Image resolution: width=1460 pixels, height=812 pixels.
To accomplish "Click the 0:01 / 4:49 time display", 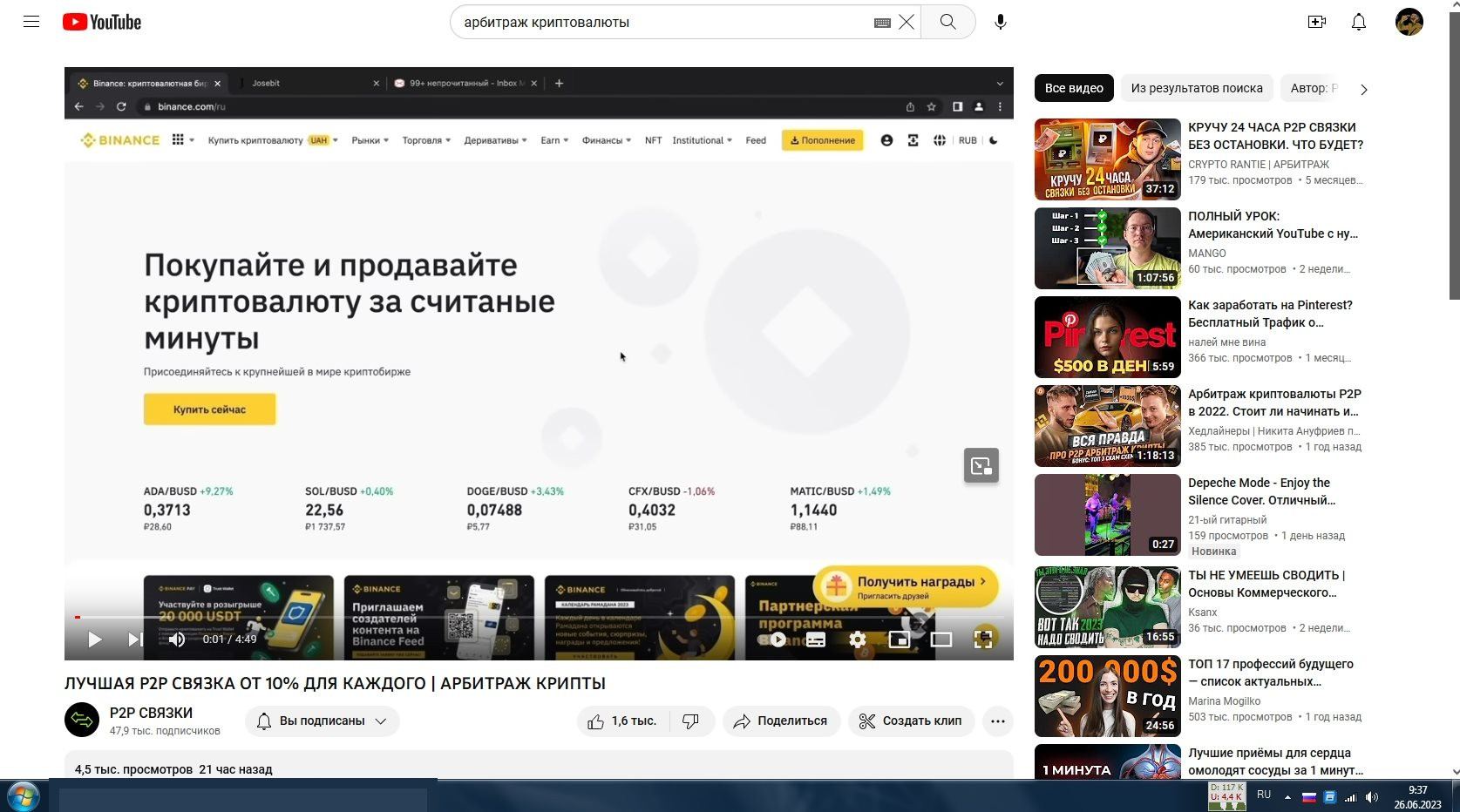I will pyautogui.click(x=230, y=639).
